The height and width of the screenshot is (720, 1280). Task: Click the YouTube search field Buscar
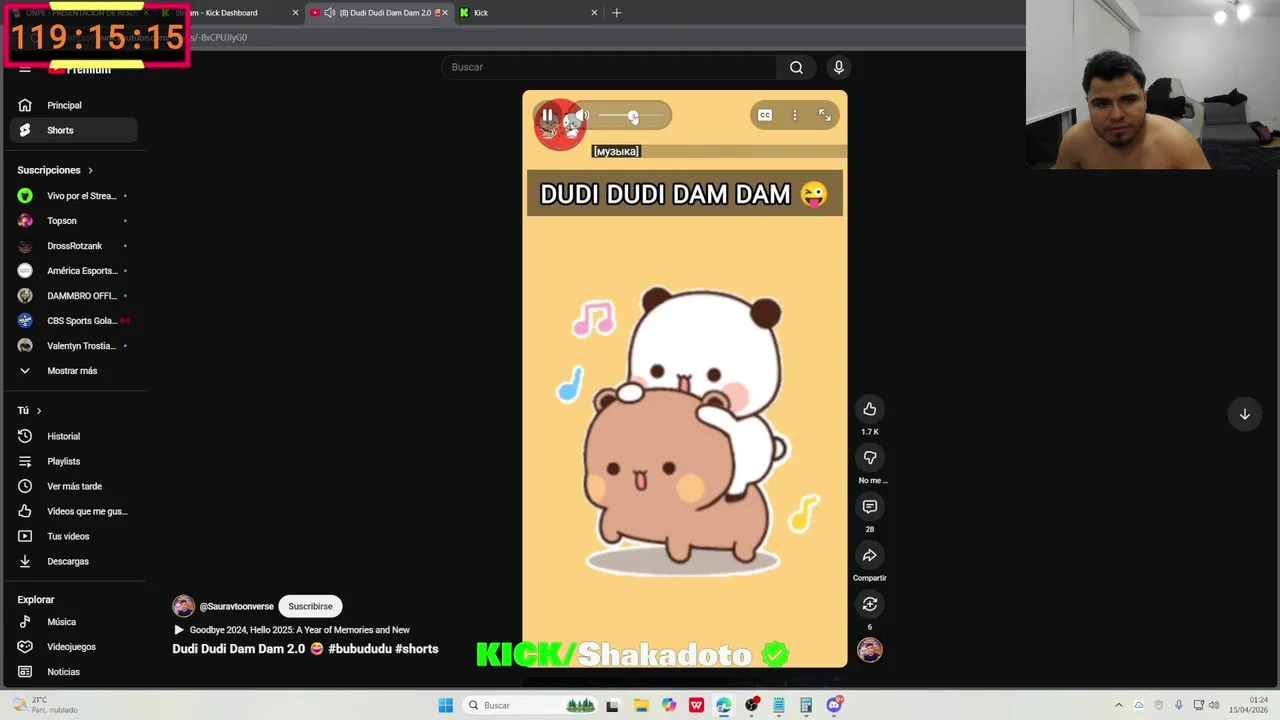coord(609,67)
